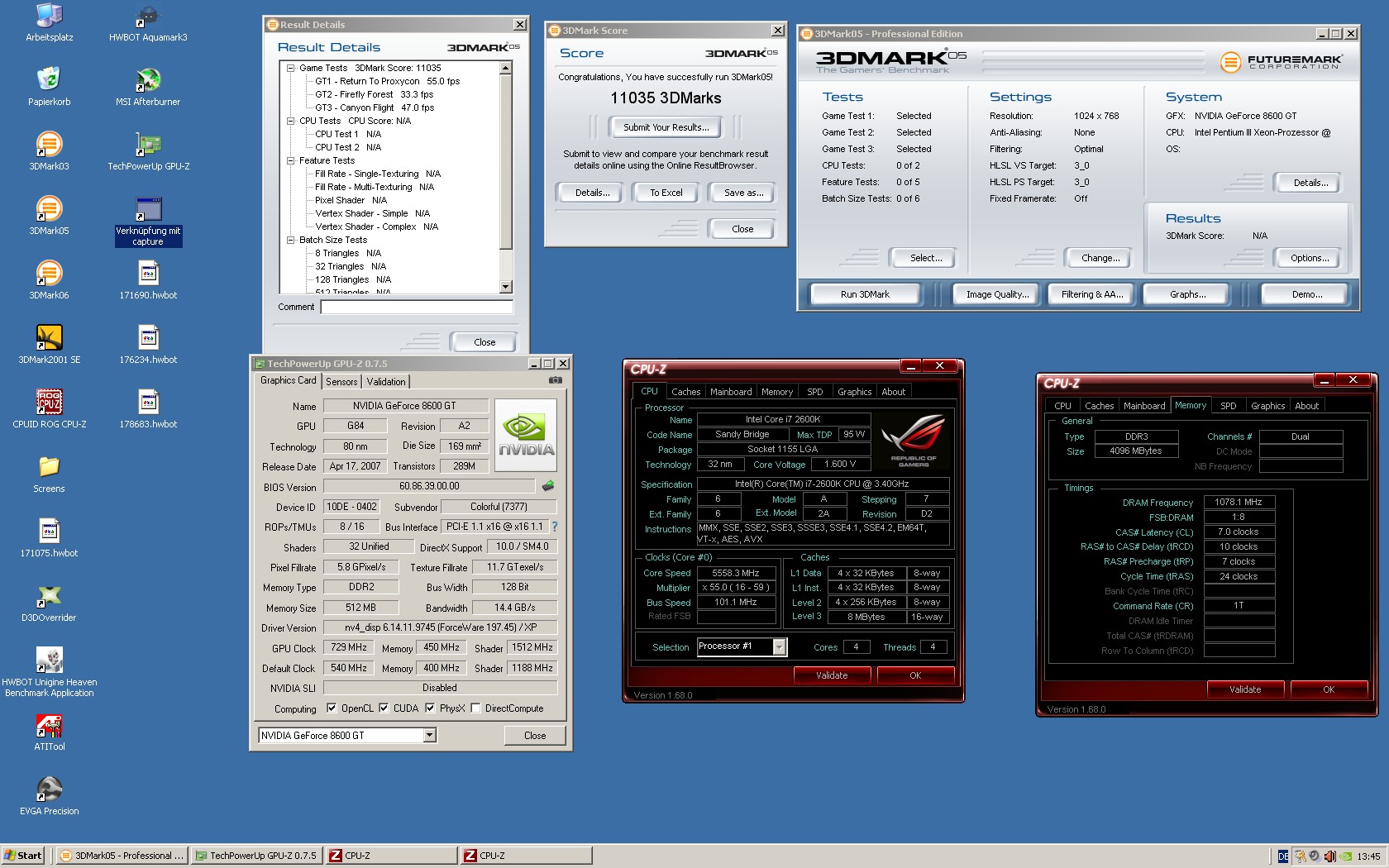Open Image Quality options
The image size is (1389, 868).
pyautogui.click(x=997, y=294)
